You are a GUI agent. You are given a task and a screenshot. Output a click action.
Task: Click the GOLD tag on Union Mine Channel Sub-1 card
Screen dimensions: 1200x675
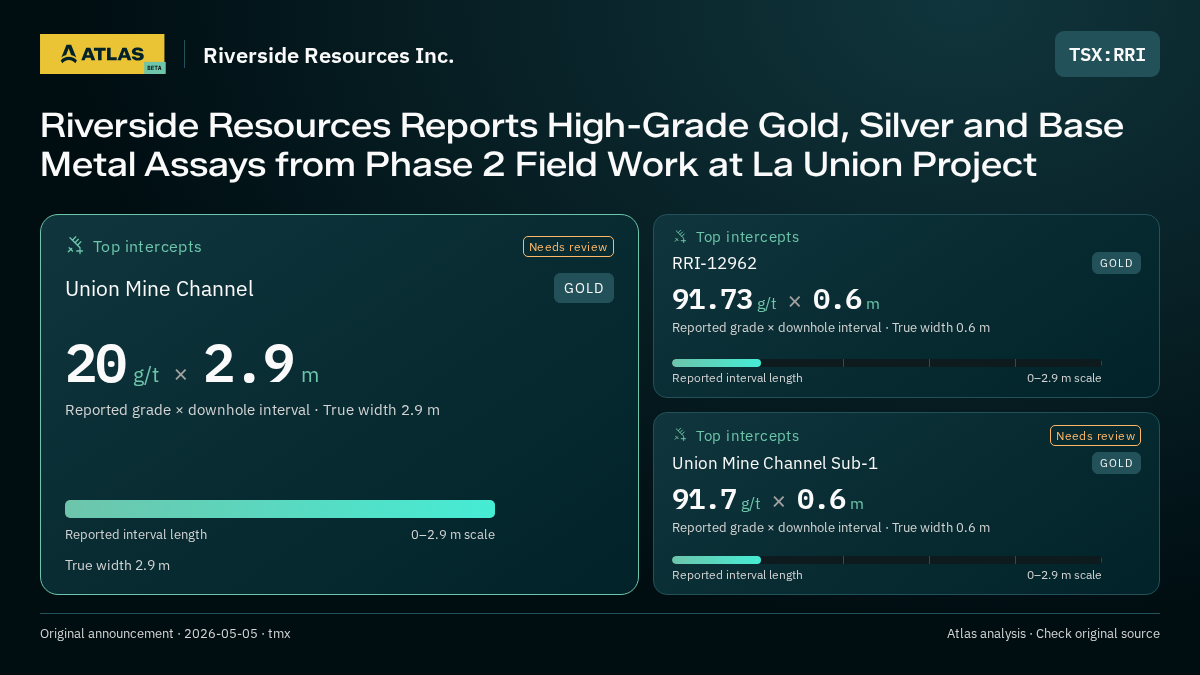[1116, 463]
